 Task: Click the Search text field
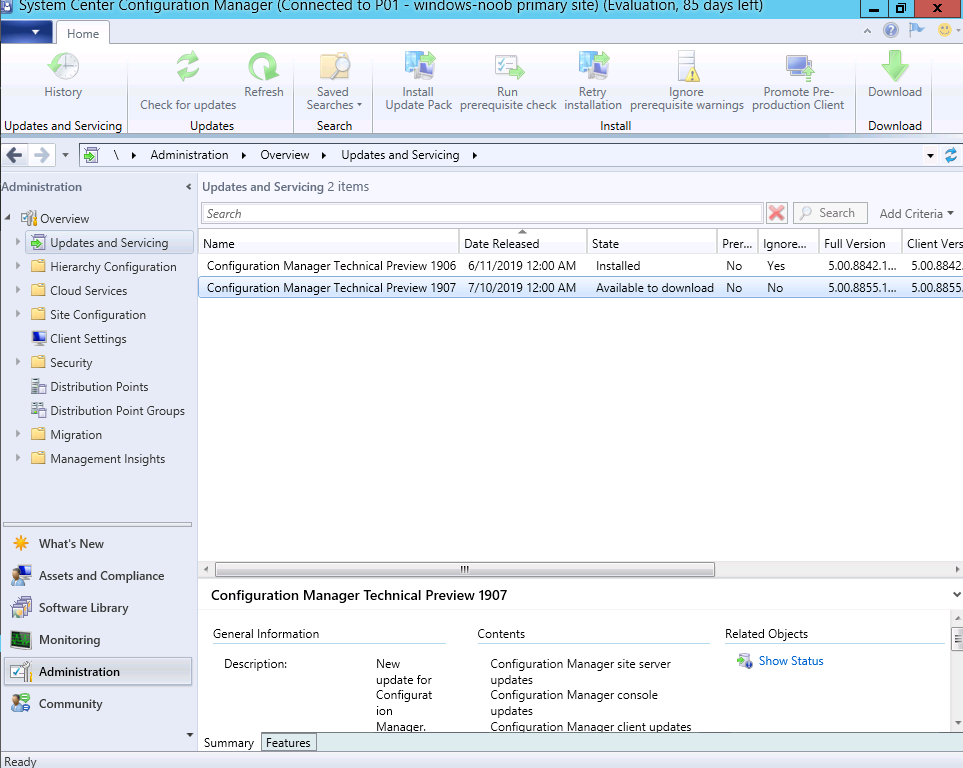click(482, 213)
